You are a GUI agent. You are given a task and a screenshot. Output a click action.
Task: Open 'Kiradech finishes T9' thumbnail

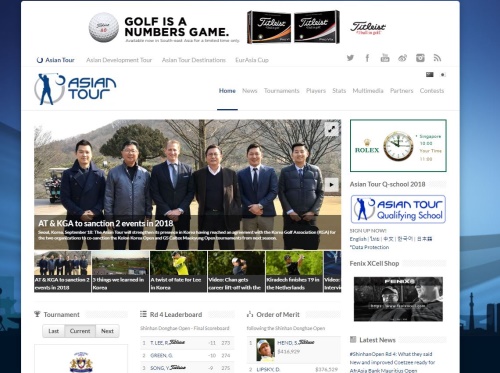coord(294,272)
